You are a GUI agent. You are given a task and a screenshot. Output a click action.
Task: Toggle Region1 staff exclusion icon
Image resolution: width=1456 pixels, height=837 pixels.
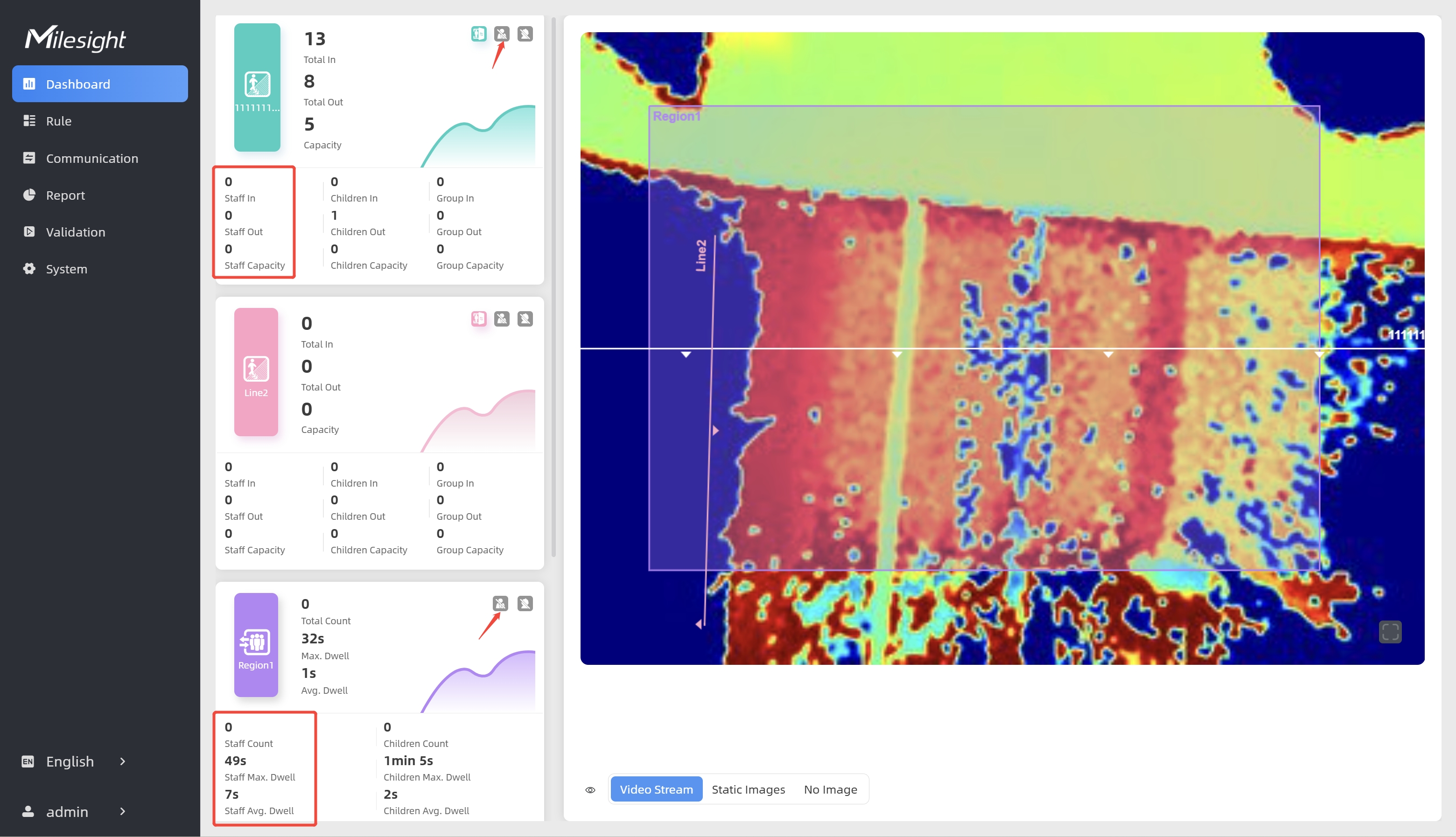click(500, 604)
